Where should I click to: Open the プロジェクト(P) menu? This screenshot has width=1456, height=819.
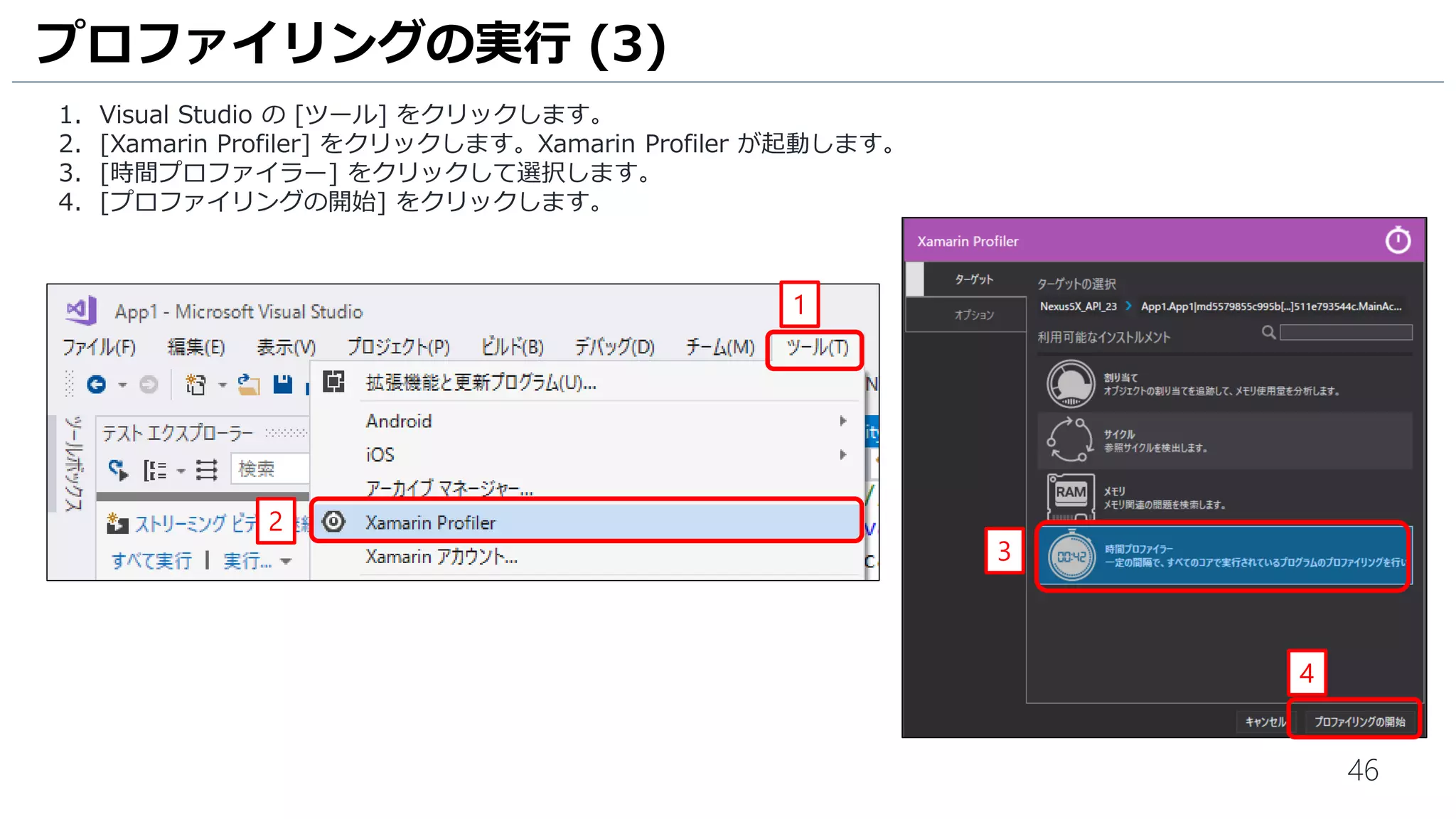pyautogui.click(x=398, y=347)
